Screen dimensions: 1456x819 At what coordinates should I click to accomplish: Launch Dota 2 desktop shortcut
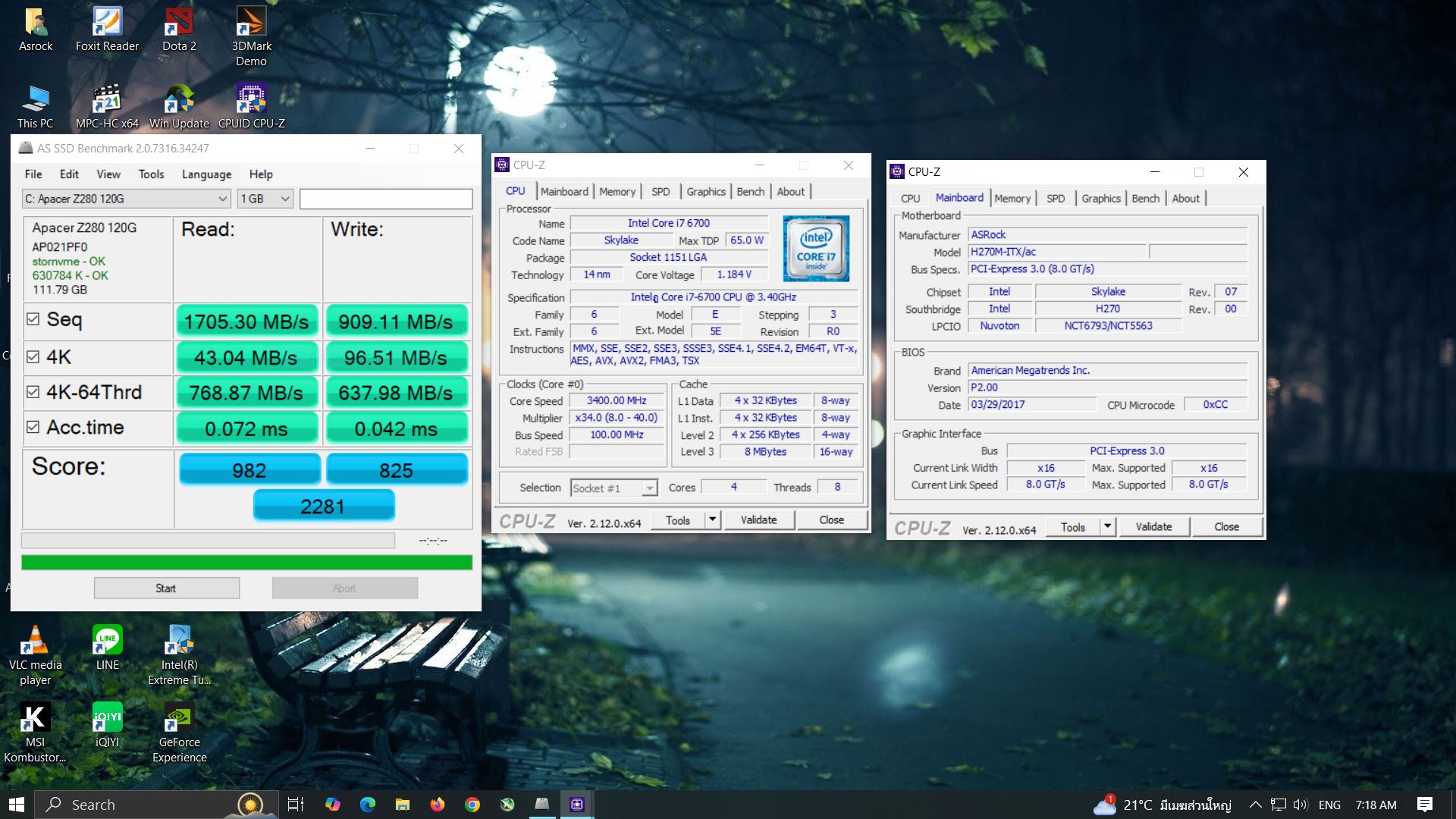tap(179, 30)
